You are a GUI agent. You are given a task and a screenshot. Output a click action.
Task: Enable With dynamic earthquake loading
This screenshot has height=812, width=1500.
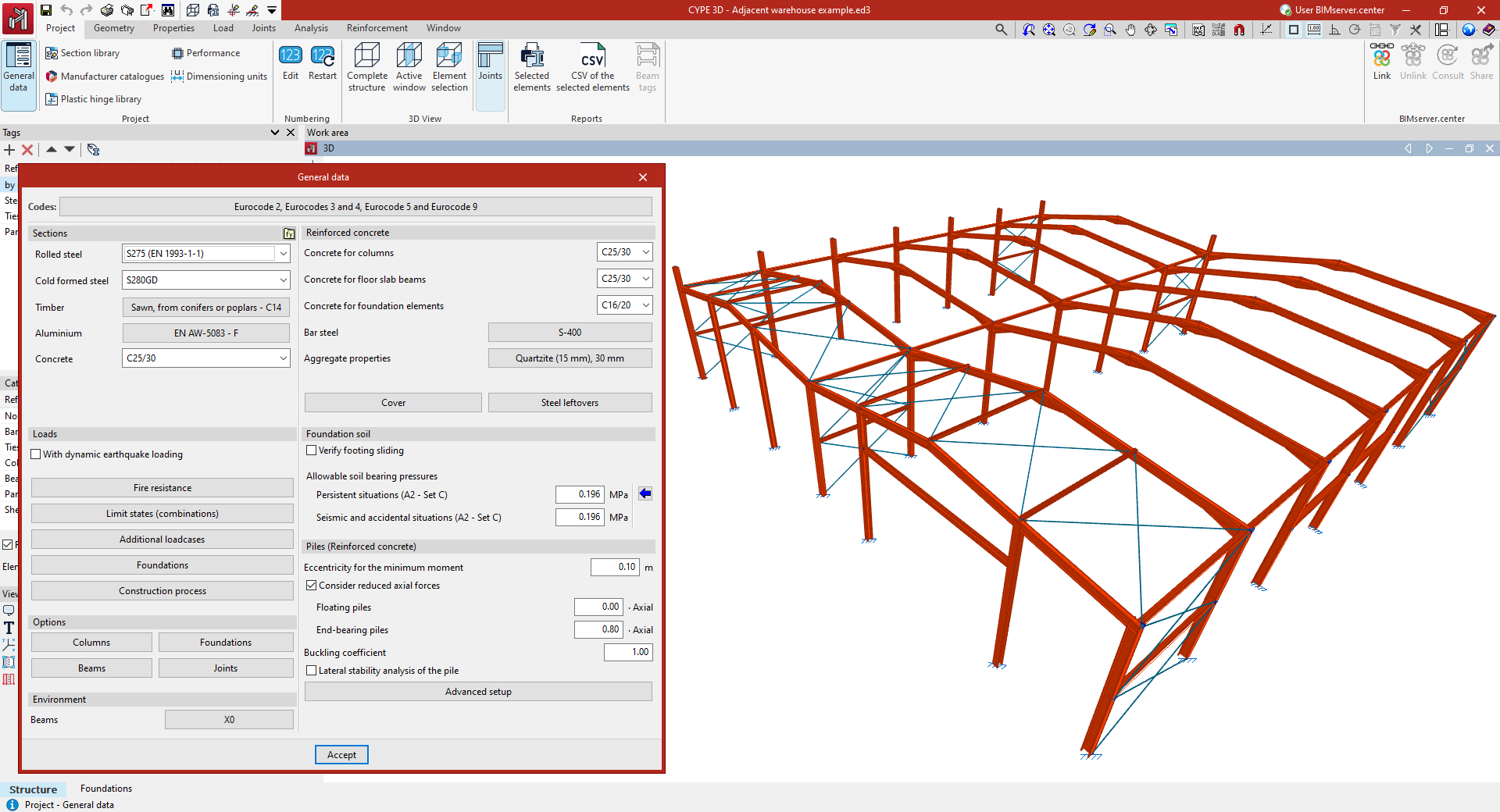pyautogui.click(x=36, y=454)
